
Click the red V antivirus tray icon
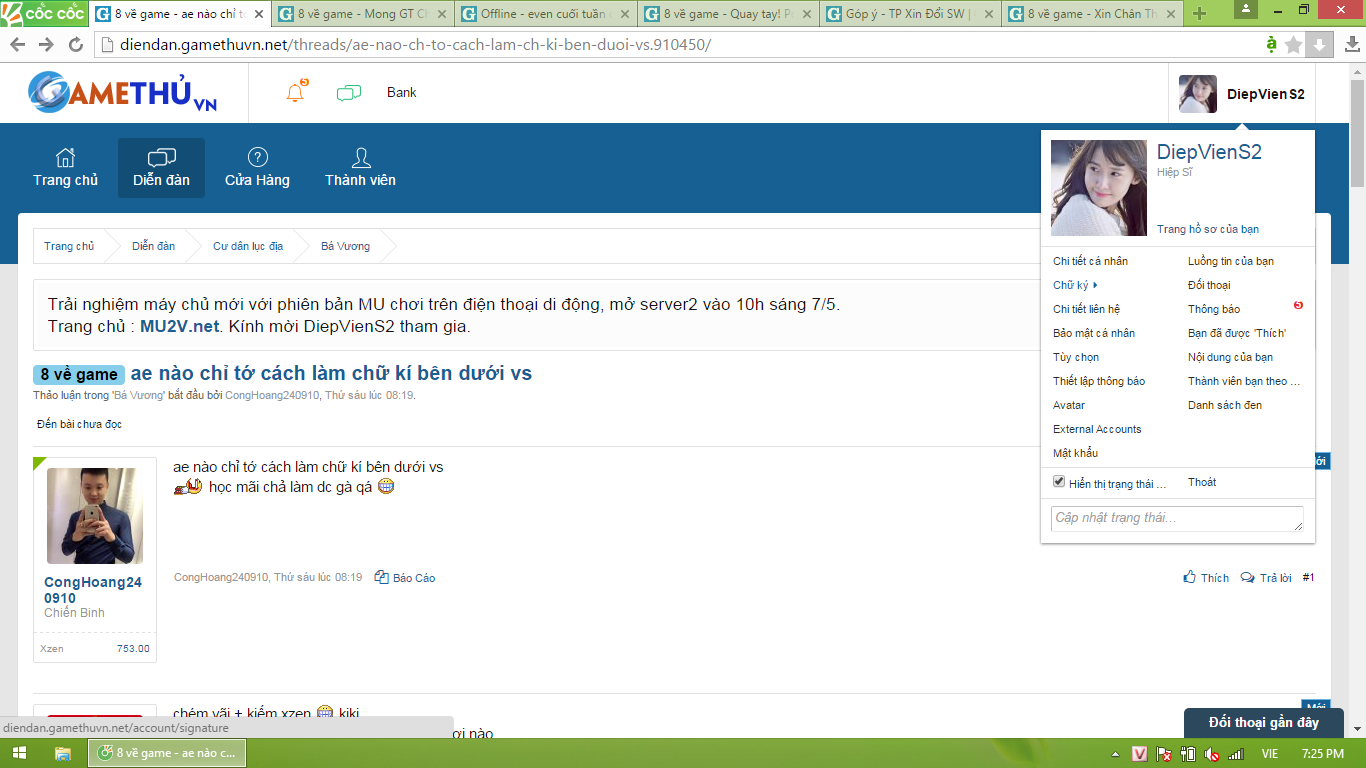[x=1140, y=754]
